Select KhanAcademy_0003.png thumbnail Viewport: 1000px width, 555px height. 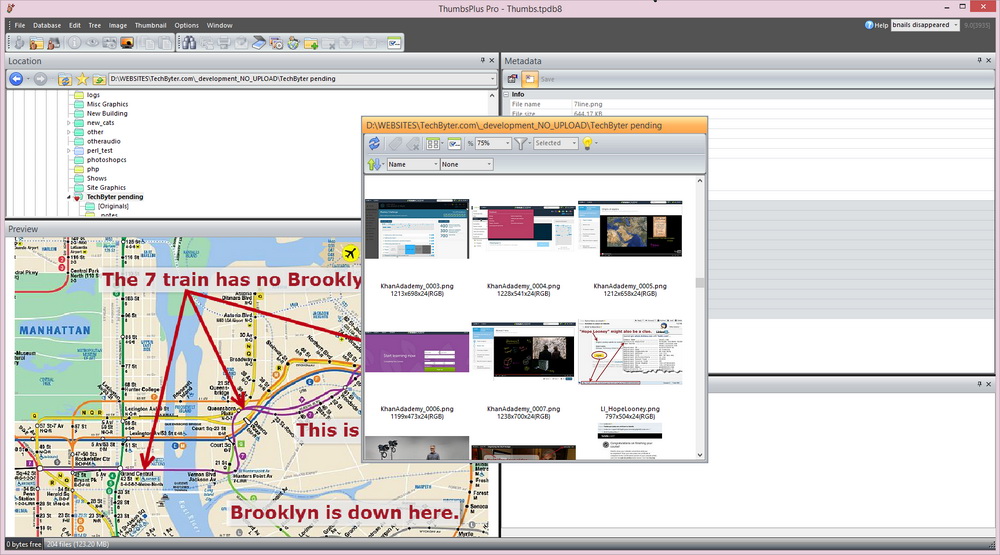coord(417,229)
